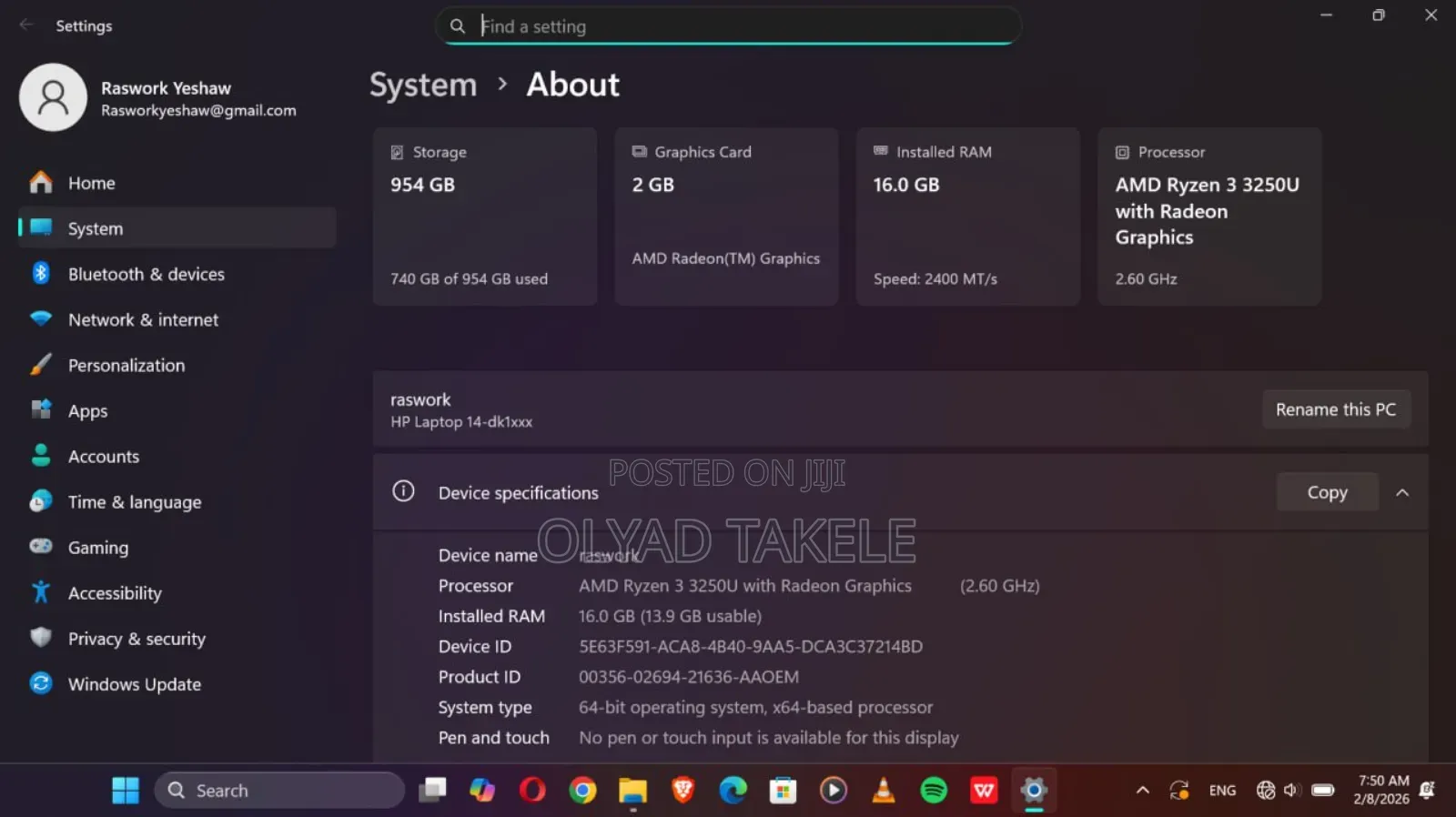Launch Spotify from taskbar
The image size is (1456, 817).
934,790
